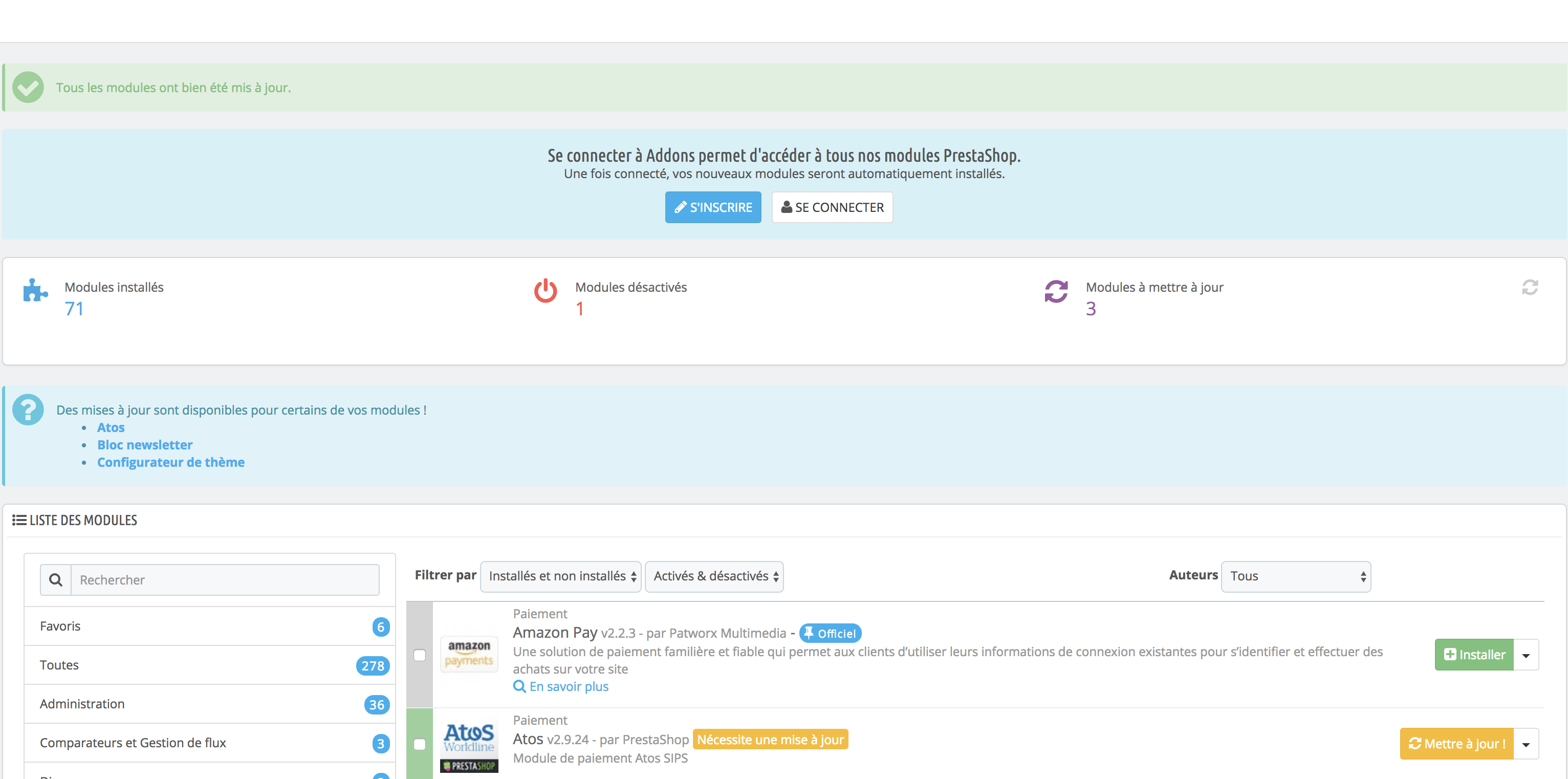Open the Activés & désactivés filter dropdown
Screen dimensions: 1568x779
click(714, 576)
